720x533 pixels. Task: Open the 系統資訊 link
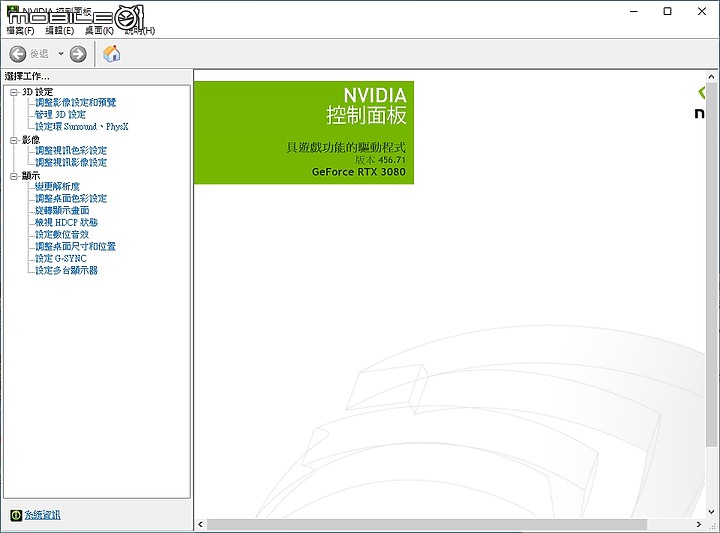click(42, 515)
